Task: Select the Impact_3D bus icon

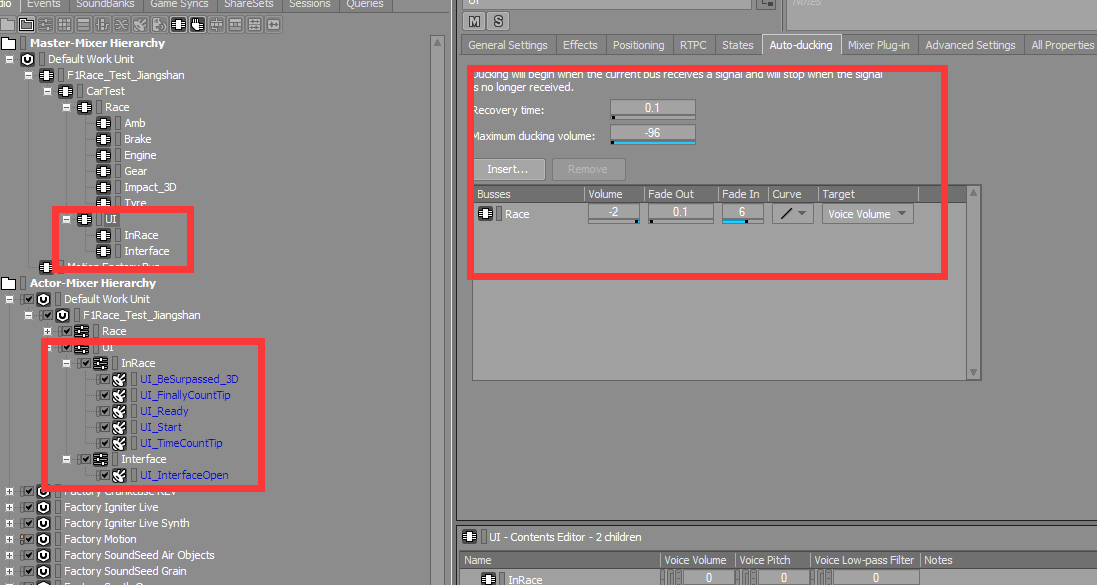Action: [104, 188]
